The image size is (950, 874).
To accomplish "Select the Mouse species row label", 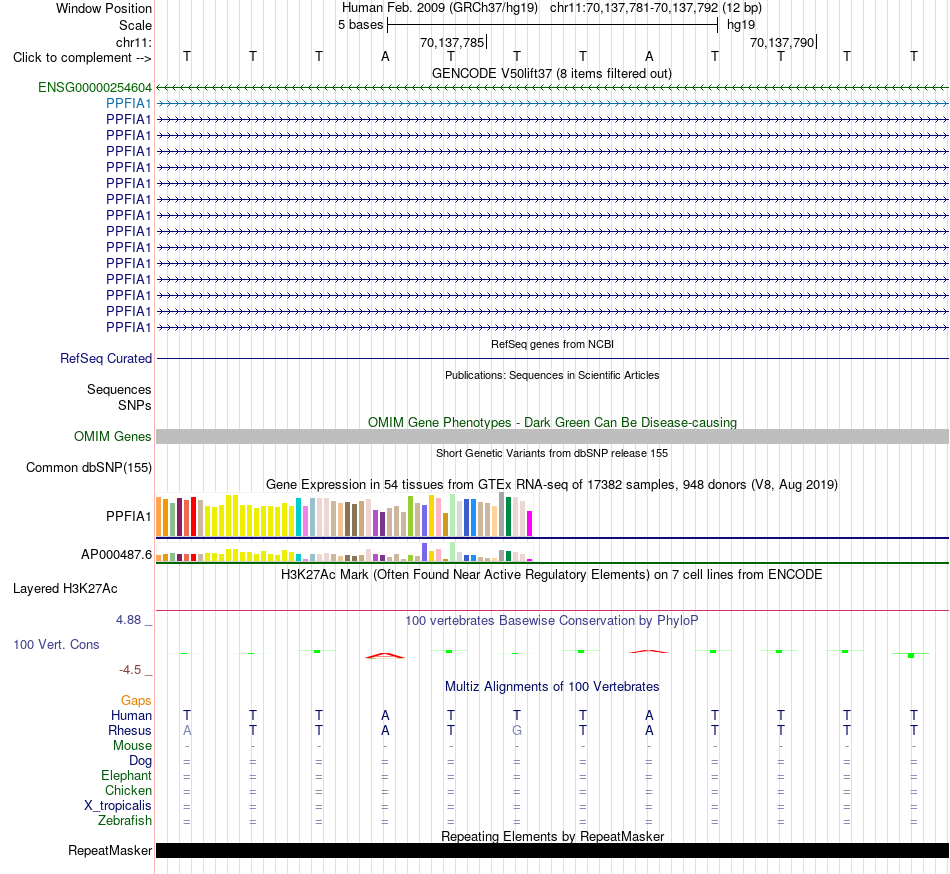I will [132, 746].
